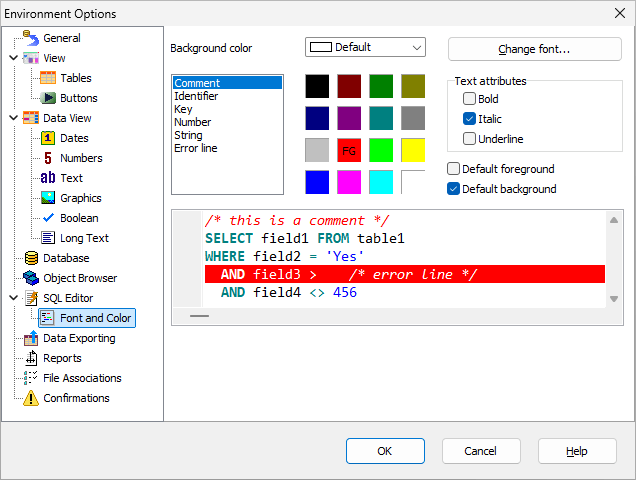Collapse the SQL Editor tree node
The height and width of the screenshot is (480, 636).
tap(13, 298)
